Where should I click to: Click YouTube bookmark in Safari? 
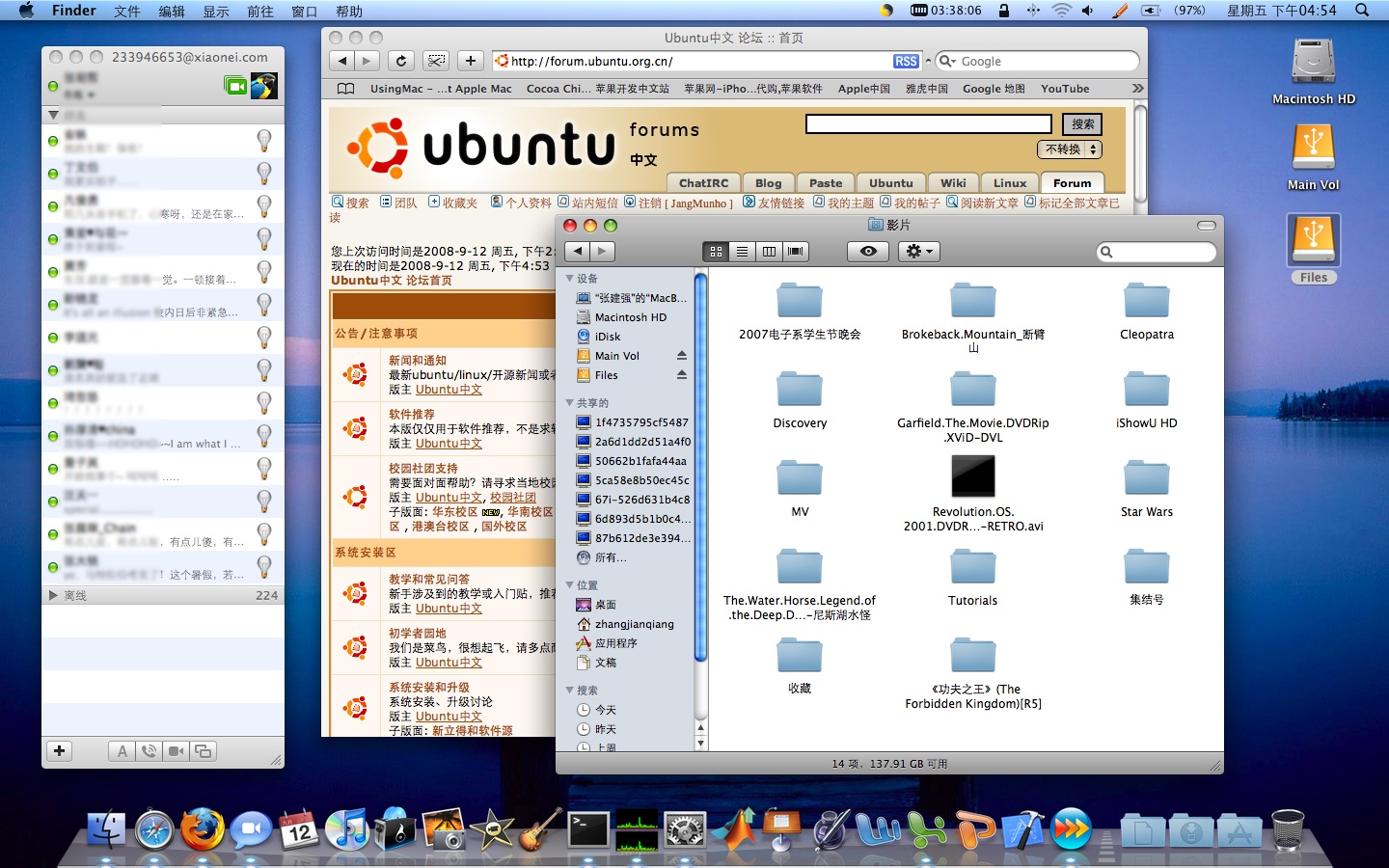tap(1065, 88)
